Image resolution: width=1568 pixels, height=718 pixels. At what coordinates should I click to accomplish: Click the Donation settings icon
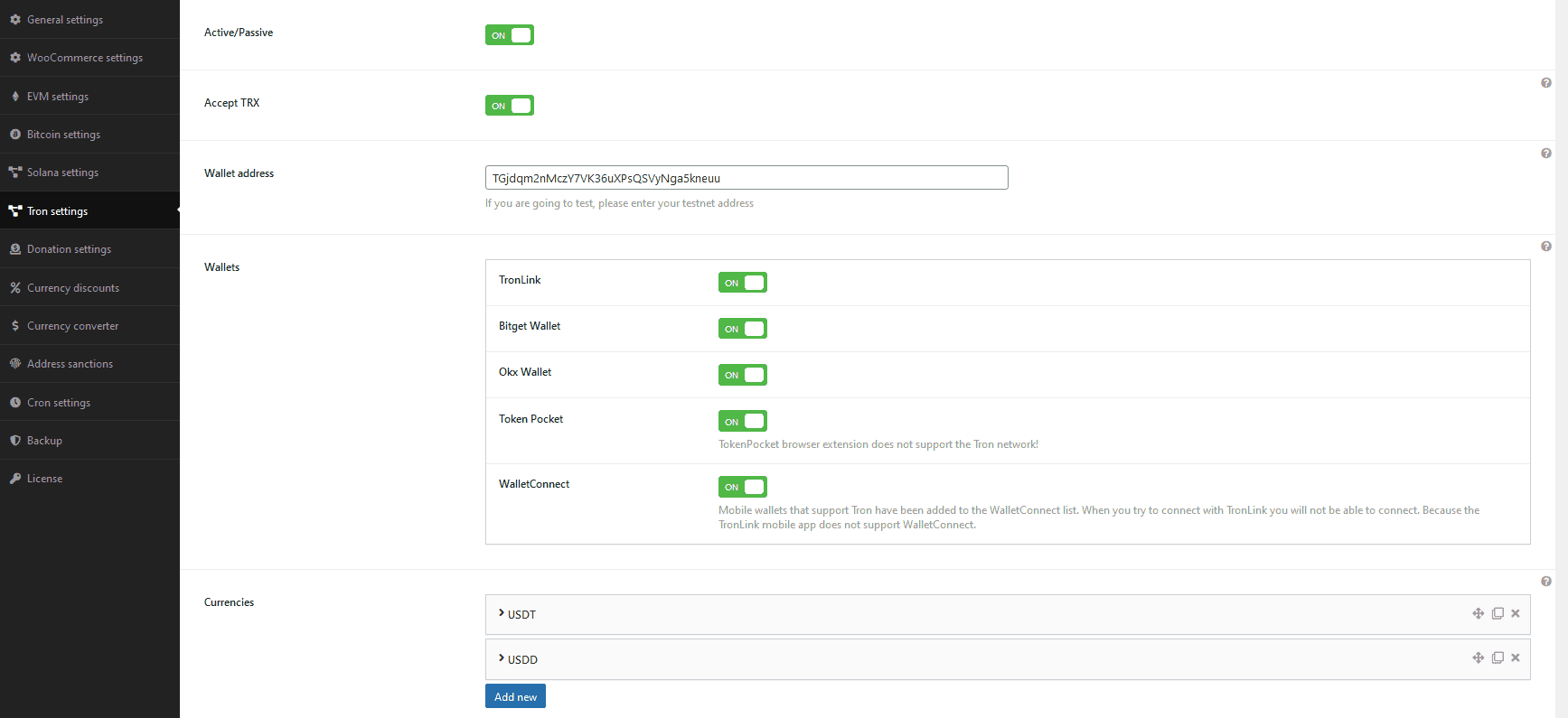click(15, 249)
